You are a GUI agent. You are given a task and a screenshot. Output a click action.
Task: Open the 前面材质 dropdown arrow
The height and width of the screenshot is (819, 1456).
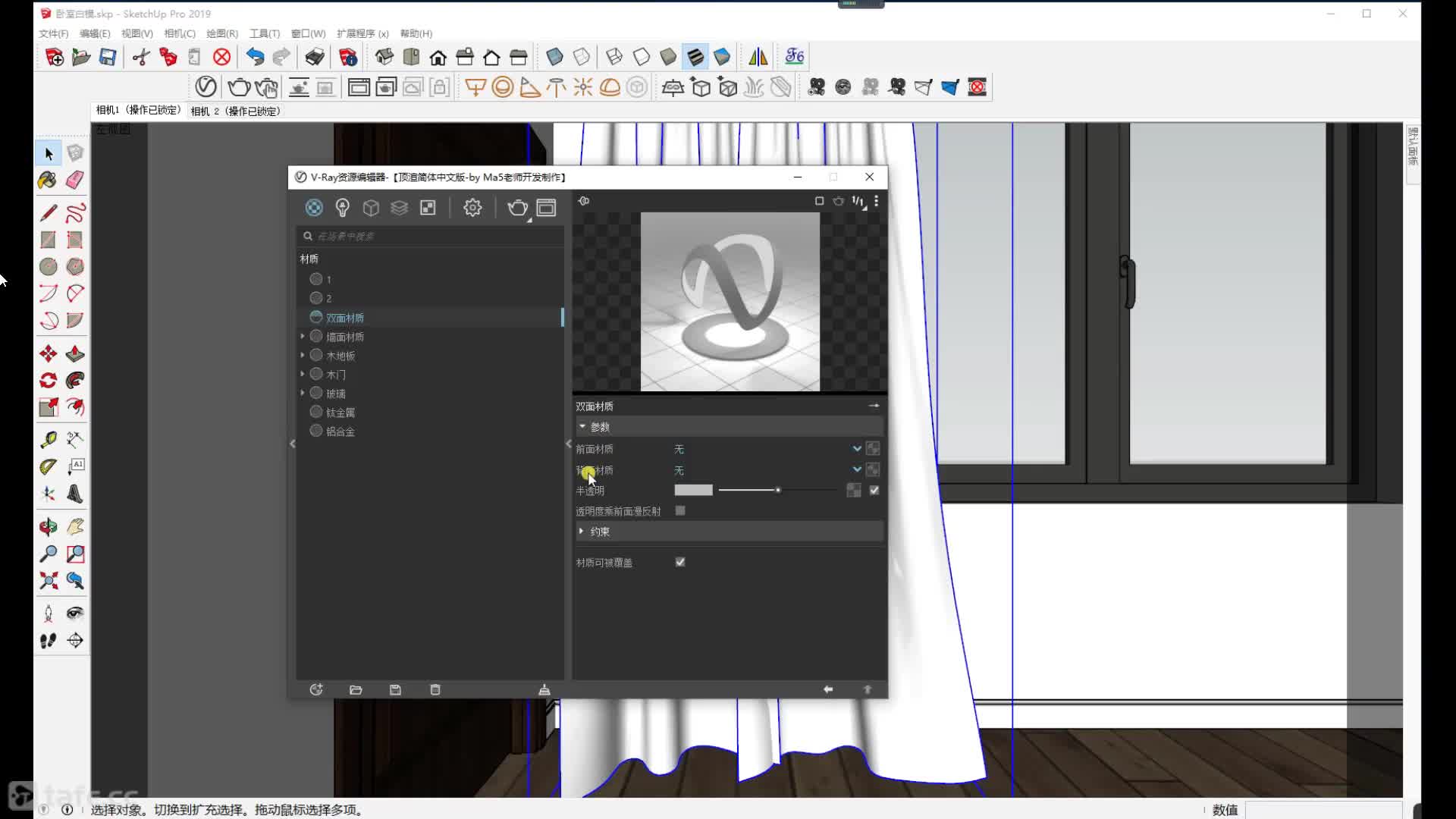(x=857, y=449)
